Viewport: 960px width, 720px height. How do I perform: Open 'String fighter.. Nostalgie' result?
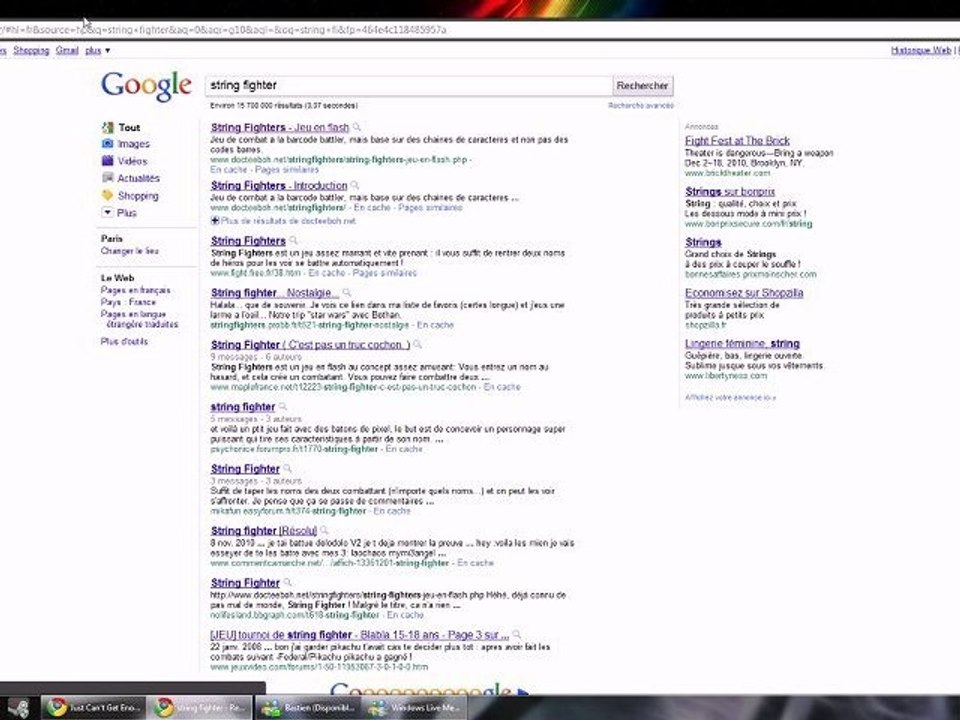click(275, 293)
